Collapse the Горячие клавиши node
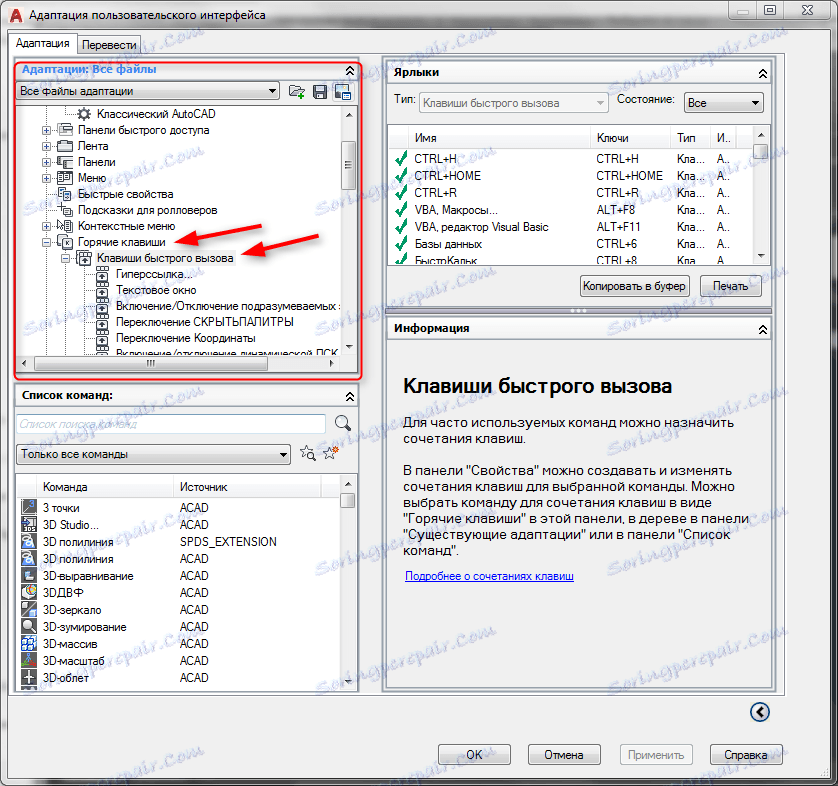 [x=46, y=243]
